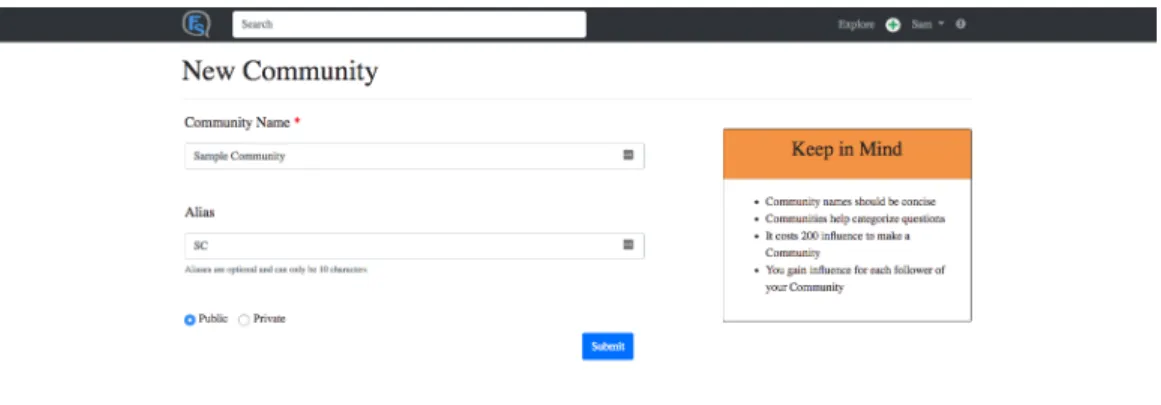Open the info help icon in navbar
The height and width of the screenshot is (405, 1161).
pyautogui.click(x=960, y=24)
